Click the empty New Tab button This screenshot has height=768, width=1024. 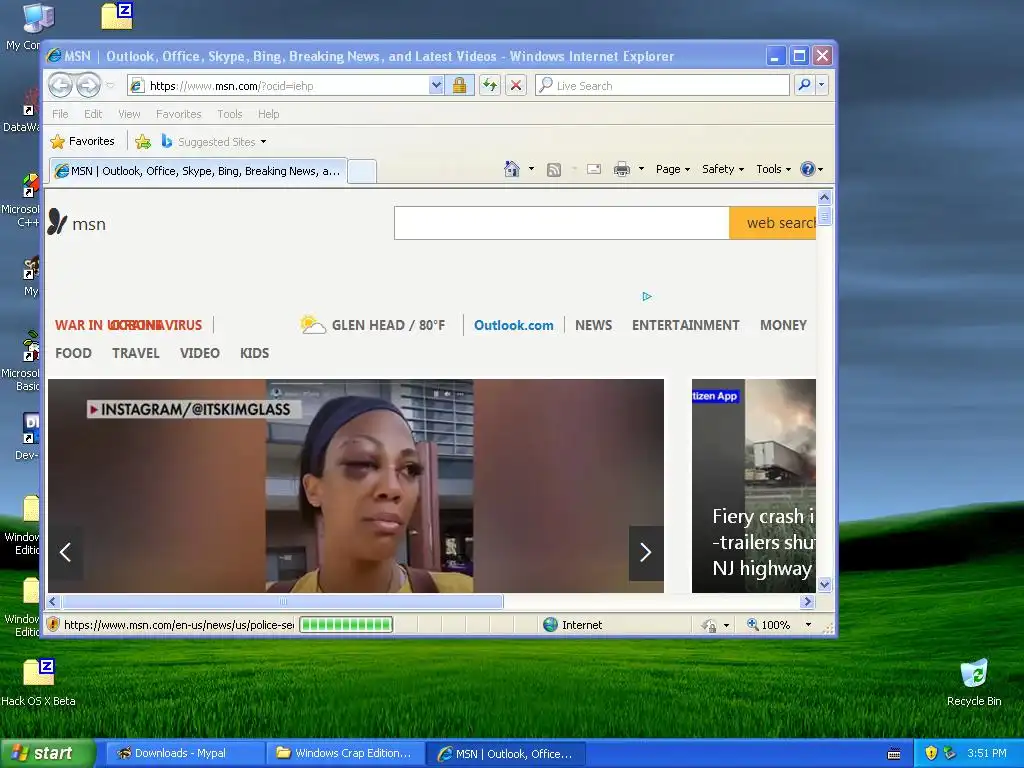tap(362, 172)
